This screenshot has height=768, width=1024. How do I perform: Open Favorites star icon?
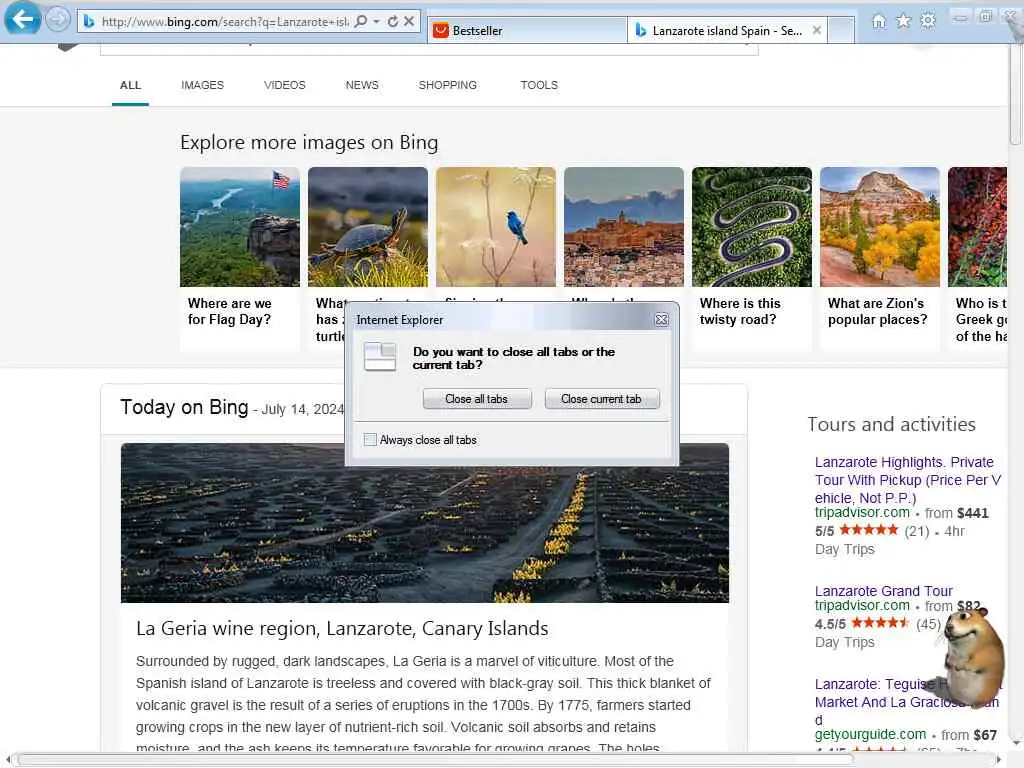pos(903,21)
